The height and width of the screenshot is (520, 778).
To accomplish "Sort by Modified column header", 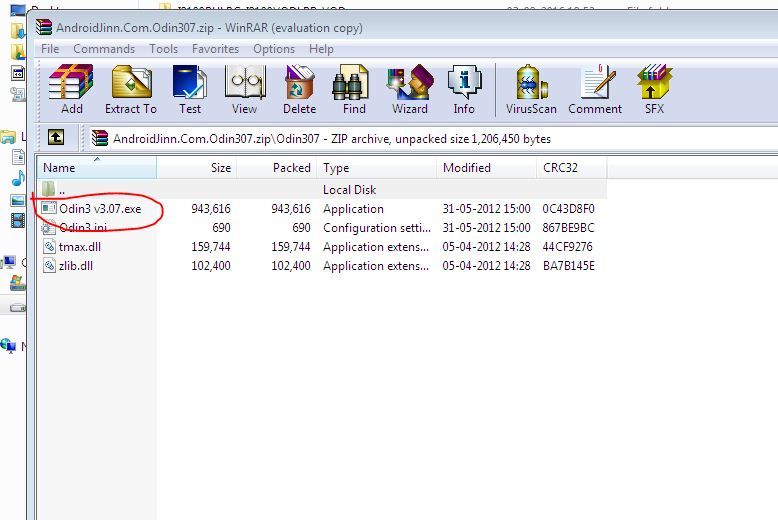I will point(487,168).
